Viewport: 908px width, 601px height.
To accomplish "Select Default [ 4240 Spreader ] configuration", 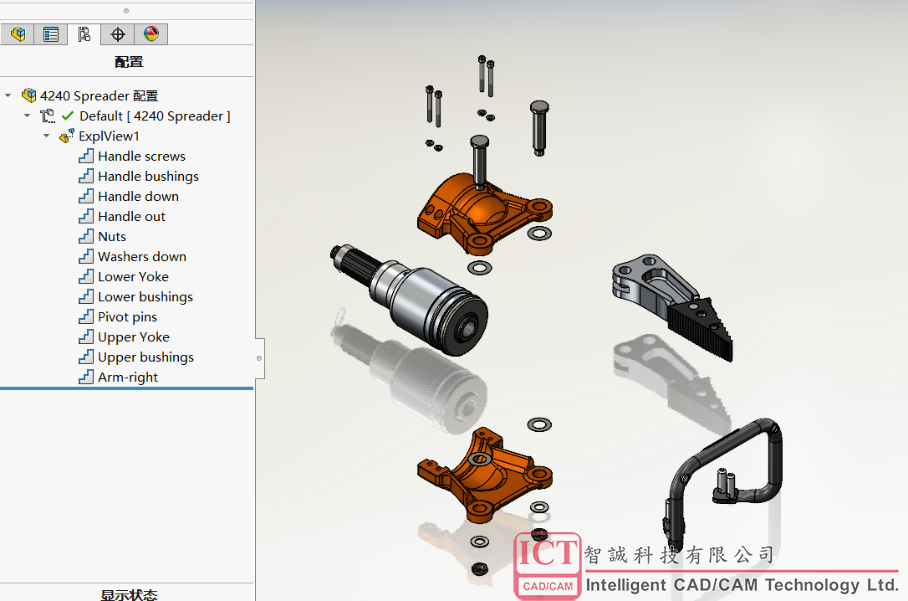I will tap(155, 116).
